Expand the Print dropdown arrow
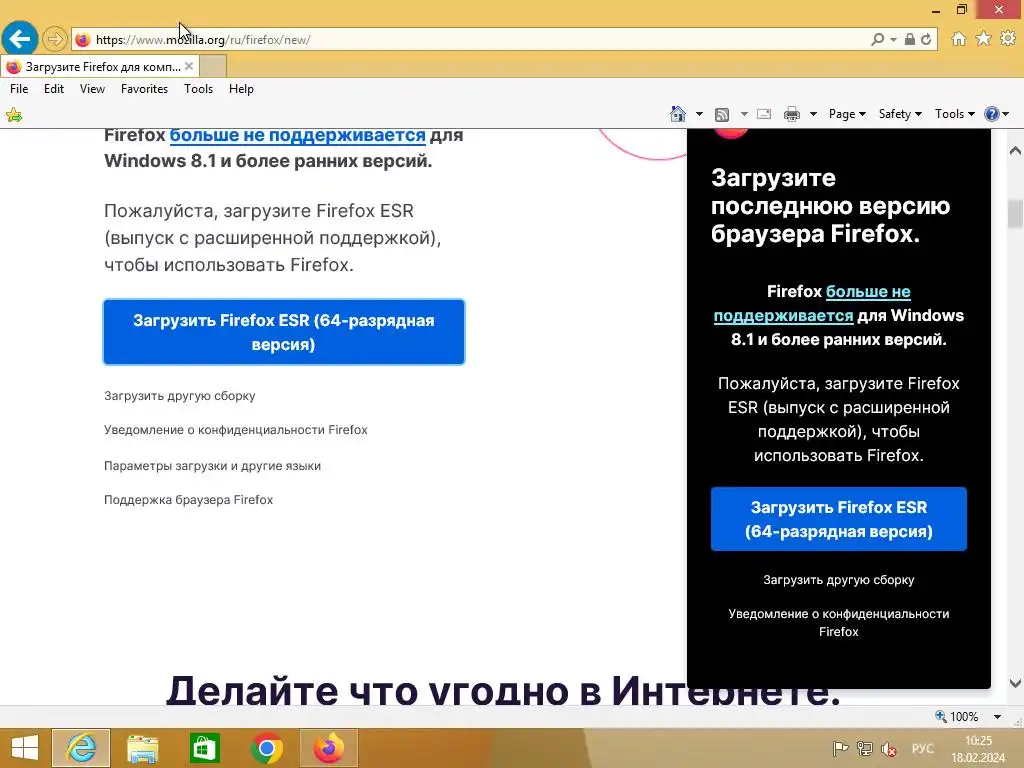 [x=814, y=114]
